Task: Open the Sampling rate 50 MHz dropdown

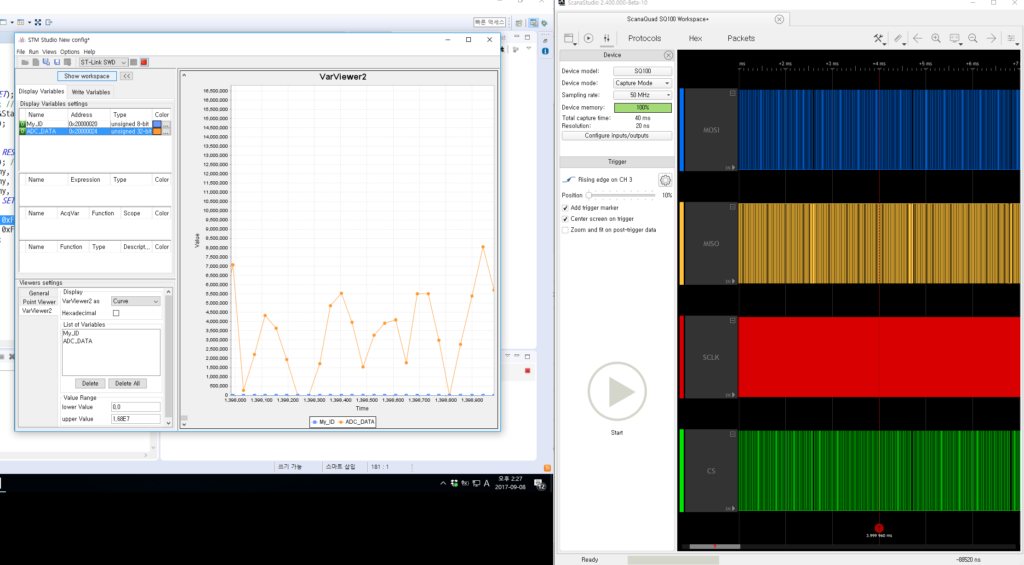Action: (x=642, y=95)
